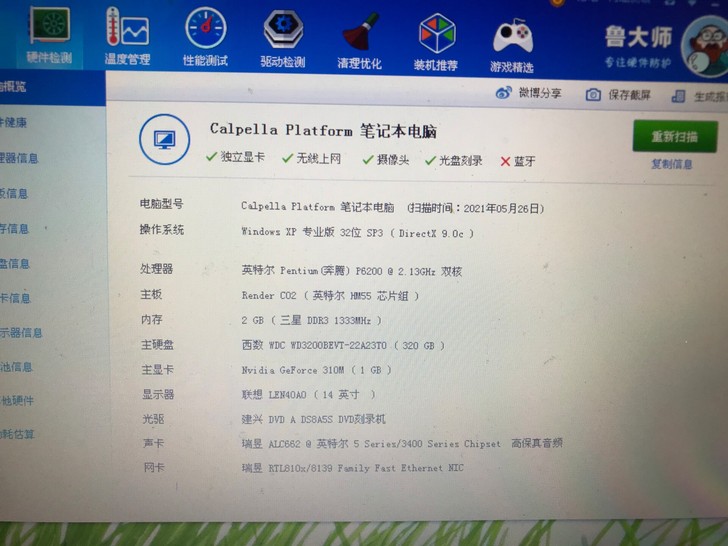Open 清理优化 cleanup broom icon
728x546 pixels.
coord(360,32)
